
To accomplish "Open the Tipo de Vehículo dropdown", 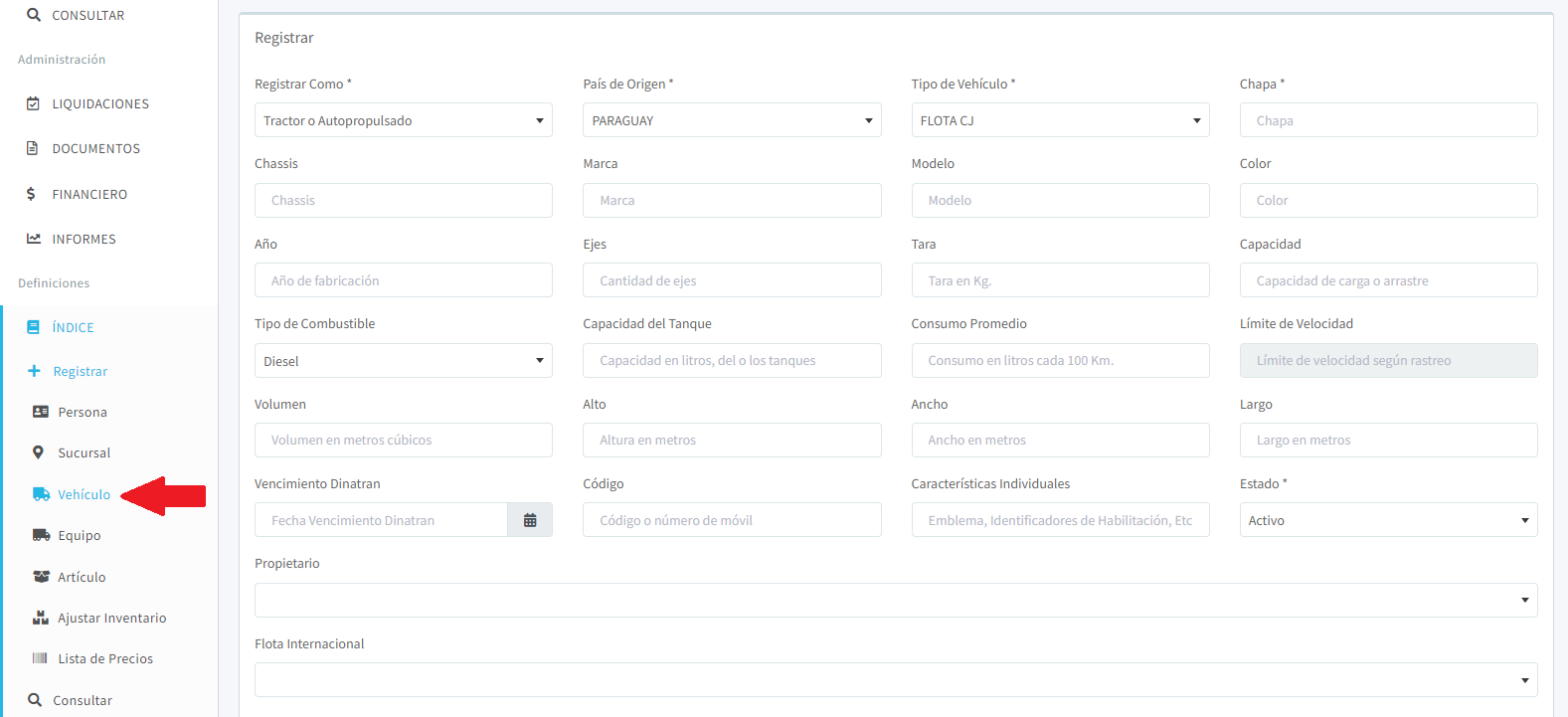I will tap(1059, 120).
